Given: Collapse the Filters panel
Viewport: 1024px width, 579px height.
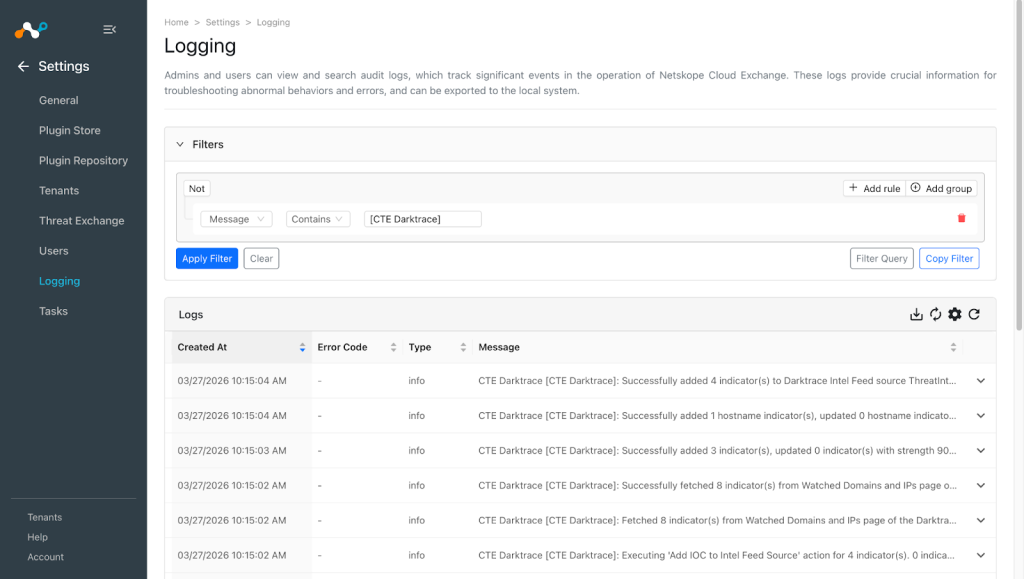Looking at the screenshot, I should [x=180, y=144].
